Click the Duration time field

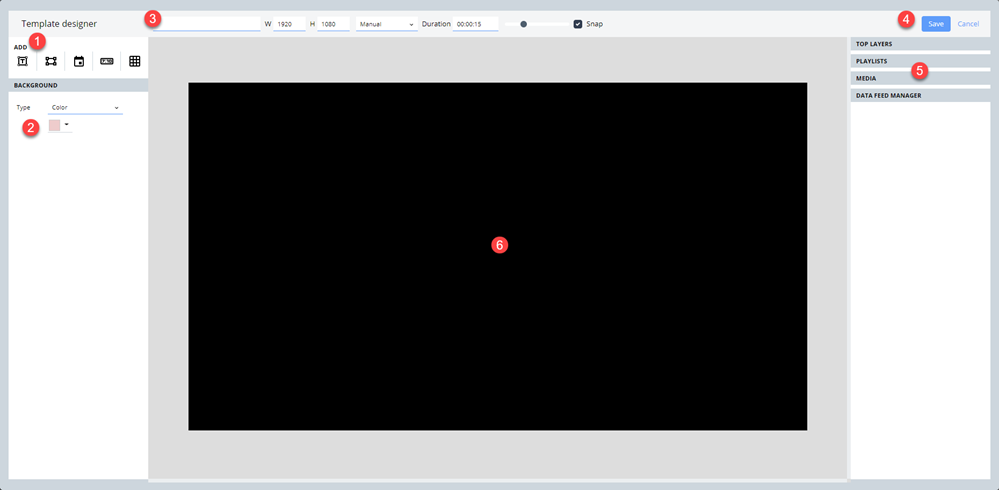[x=475, y=24]
